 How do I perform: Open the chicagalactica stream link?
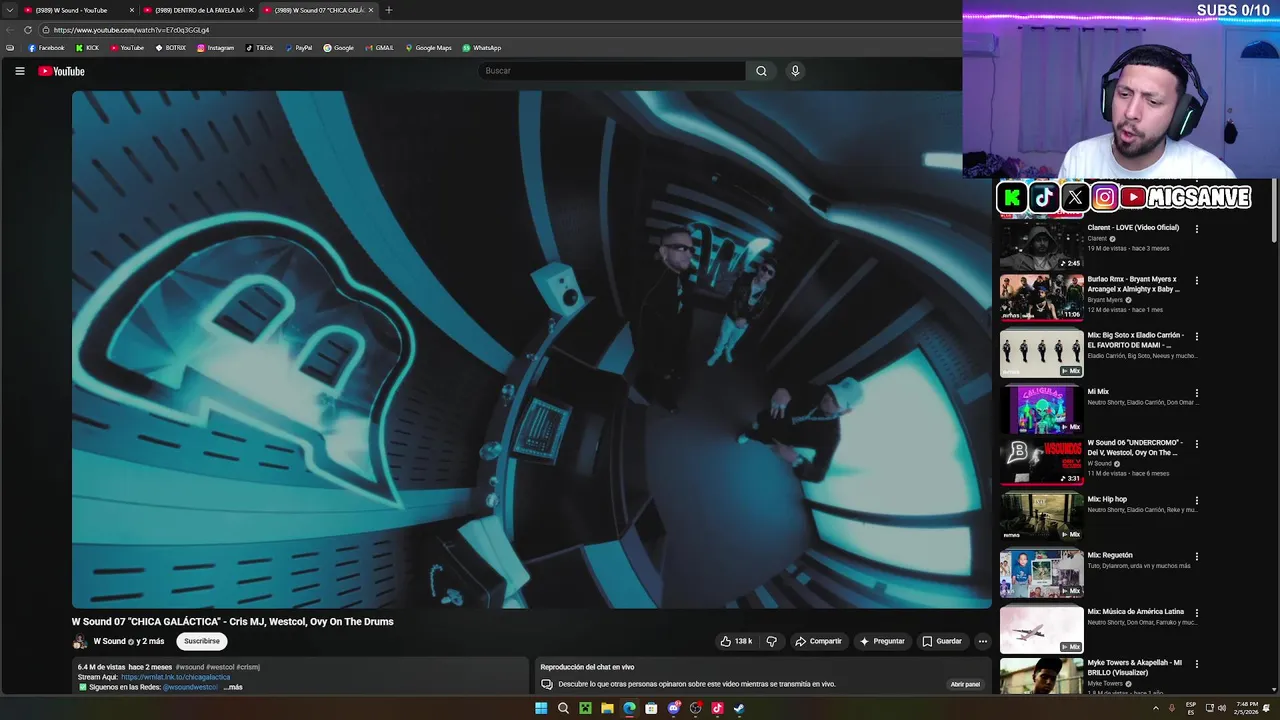click(175, 677)
